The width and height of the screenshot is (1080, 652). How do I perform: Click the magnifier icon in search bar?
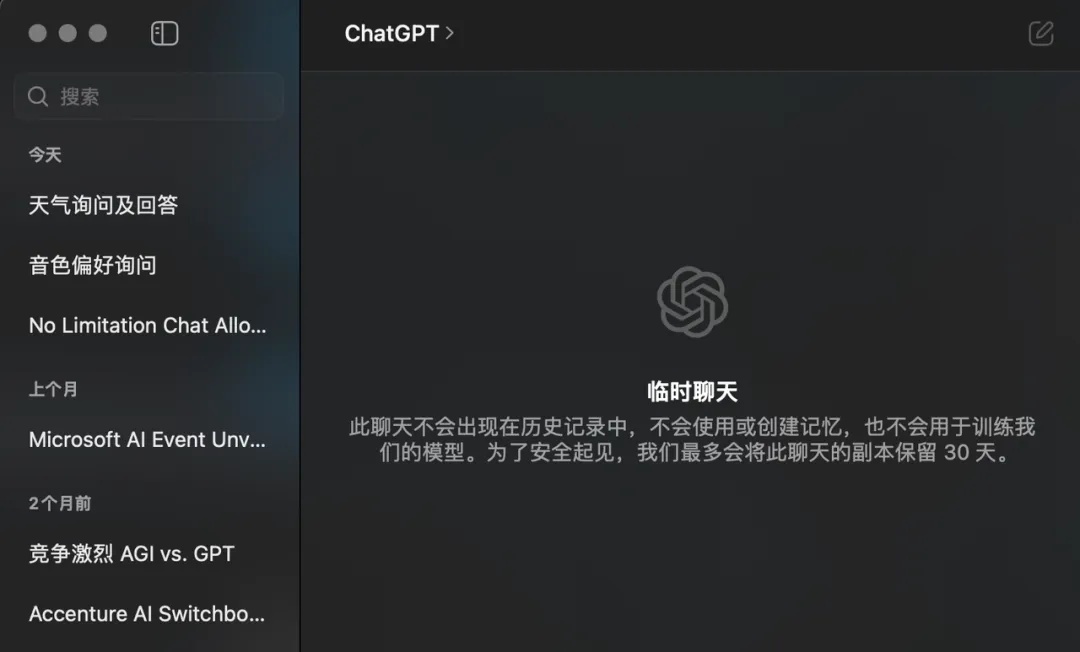pos(38,96)
